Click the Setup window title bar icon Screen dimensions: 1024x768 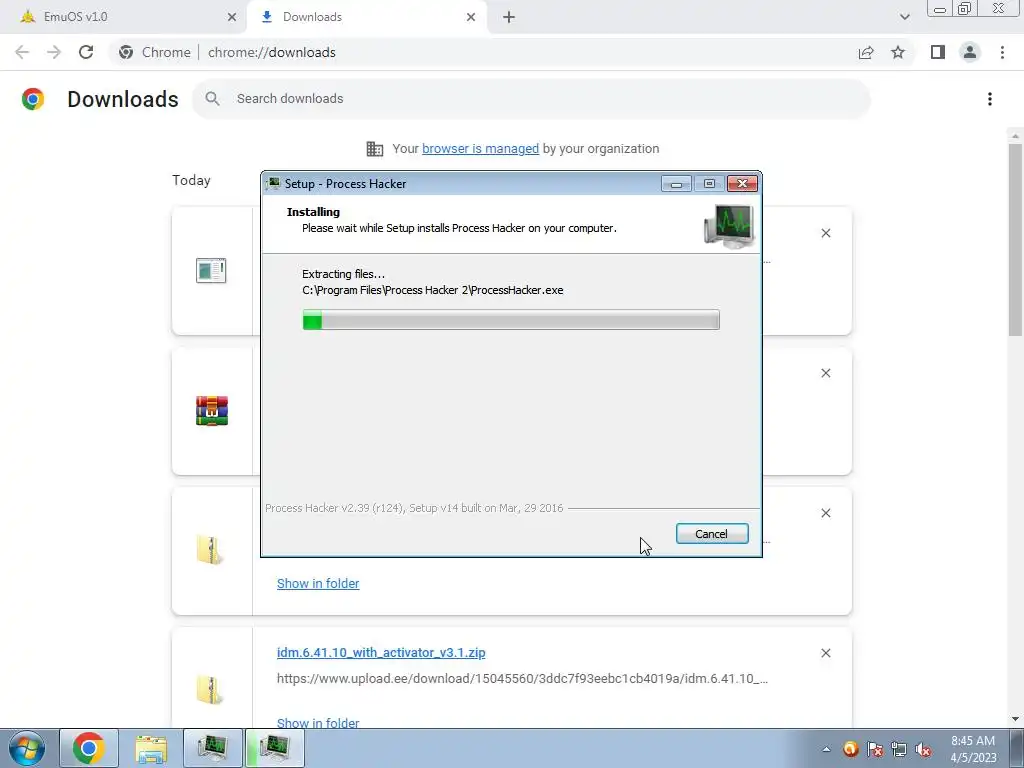(x=274, y=184)
